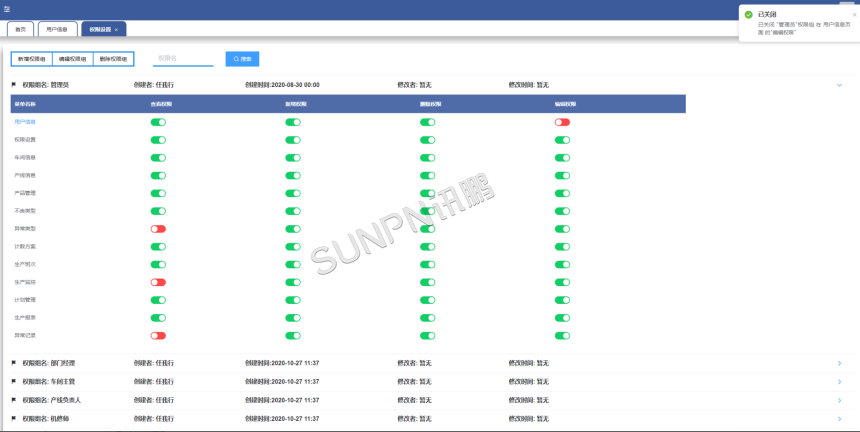Expand the 部门经理 permission group chevron
The height and width of the screenshot is (432, 860).
[x=839, y=363]
